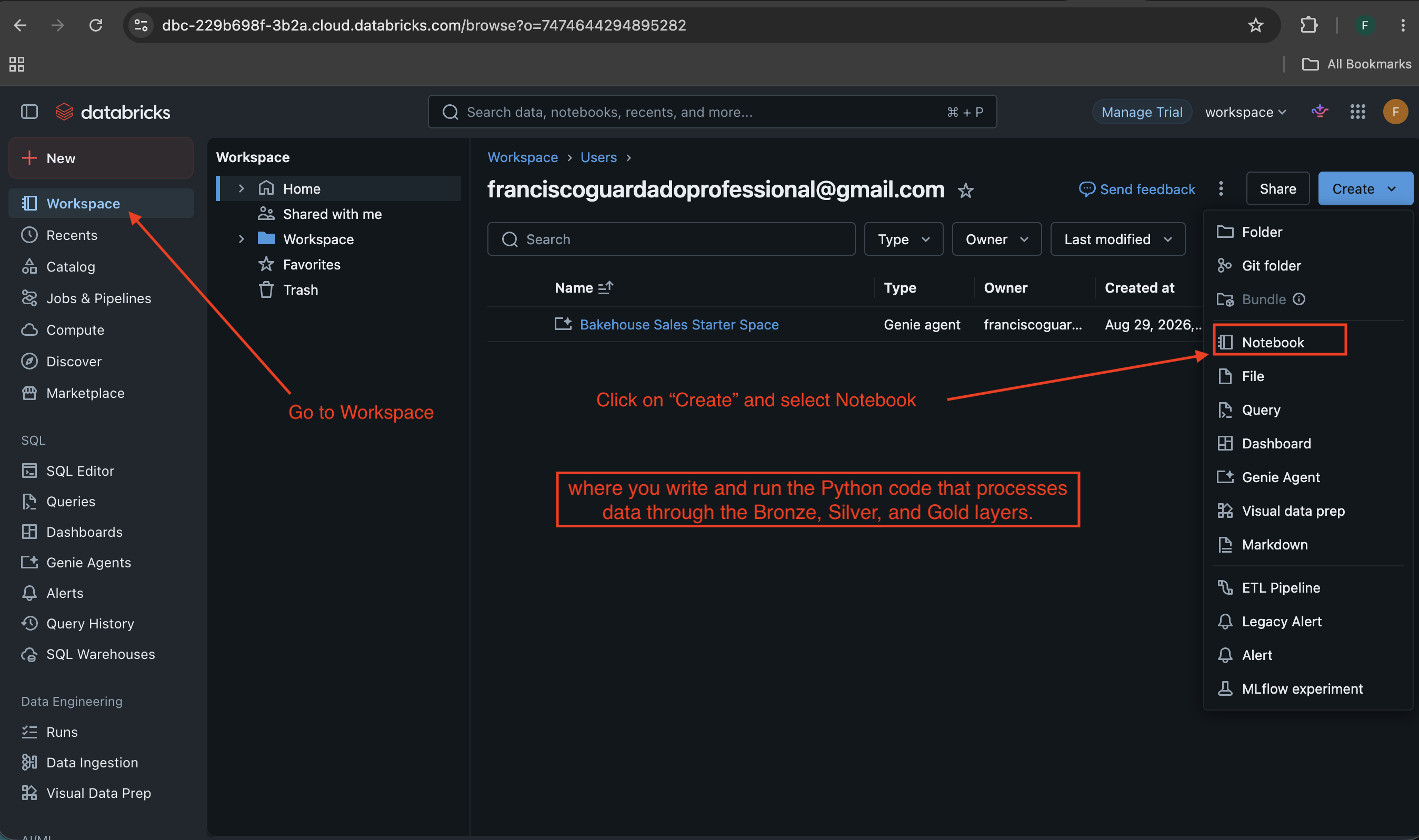Open Query History
1419x840 pixels.
(101, 624)
